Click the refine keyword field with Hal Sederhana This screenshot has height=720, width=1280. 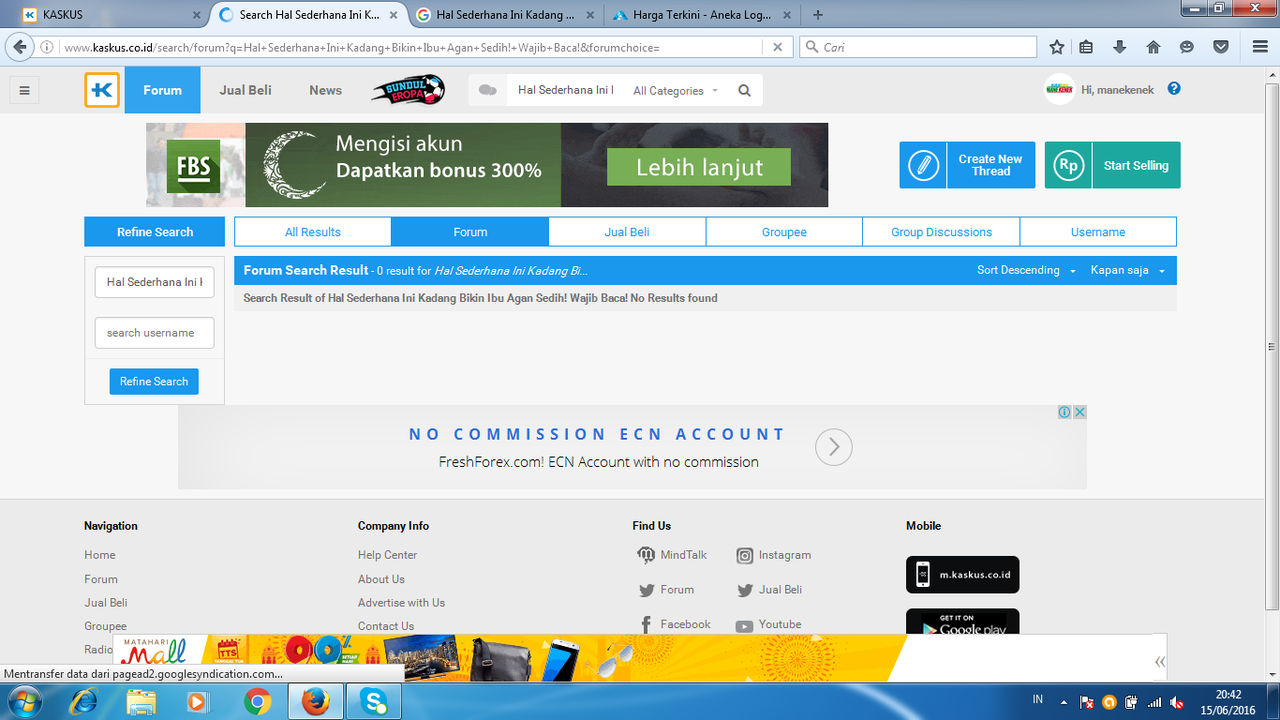(154, 282)
